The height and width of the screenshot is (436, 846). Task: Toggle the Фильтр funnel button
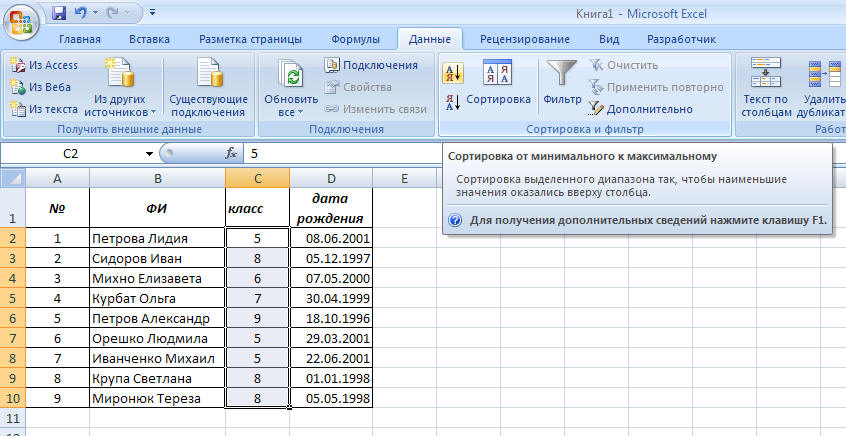coord(561,83)
